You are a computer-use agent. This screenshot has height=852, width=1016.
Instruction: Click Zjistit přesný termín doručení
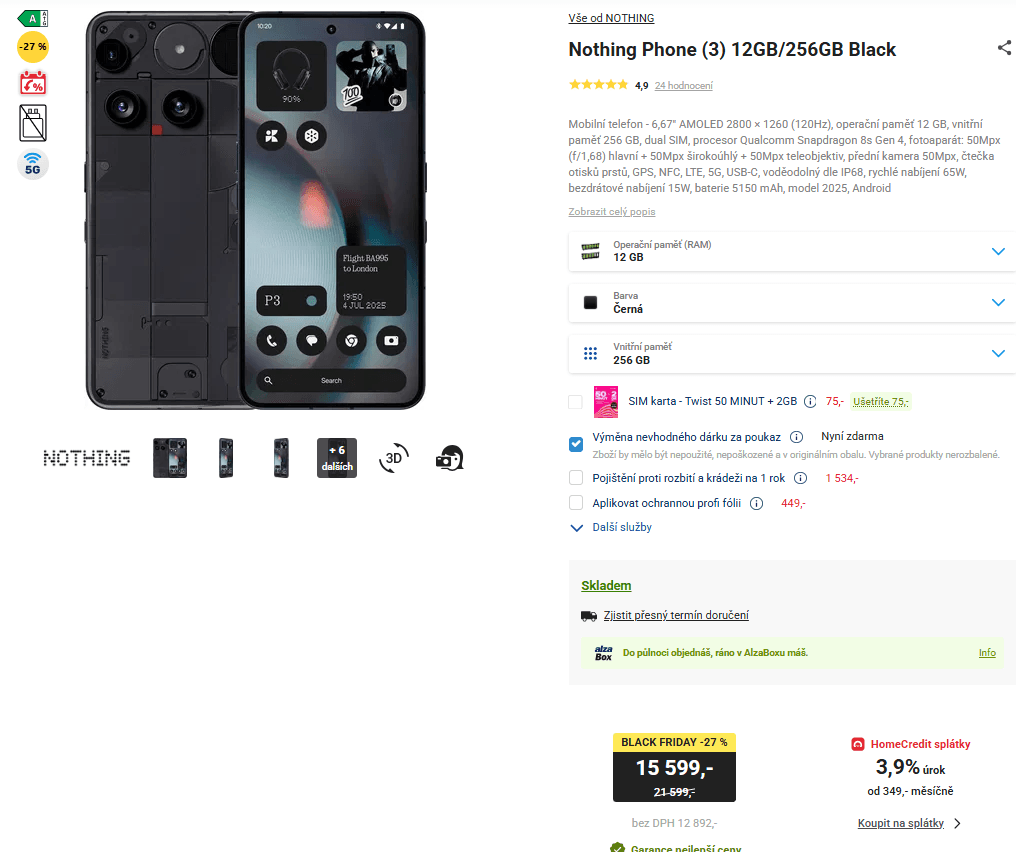click(676, 616)
